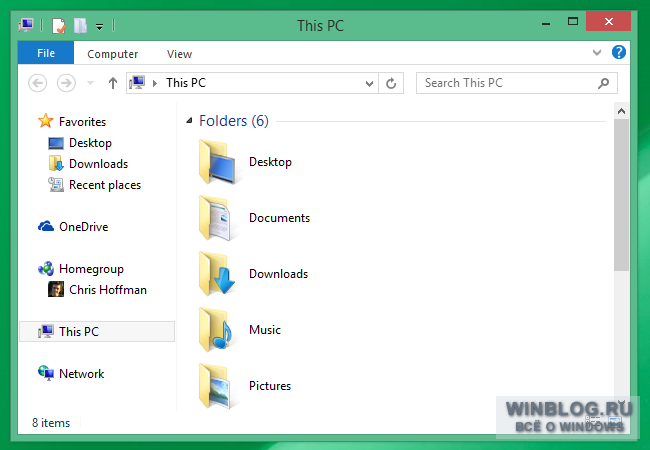Click the New folder quick access icon

pyautogui.click(x=80, y=26)
